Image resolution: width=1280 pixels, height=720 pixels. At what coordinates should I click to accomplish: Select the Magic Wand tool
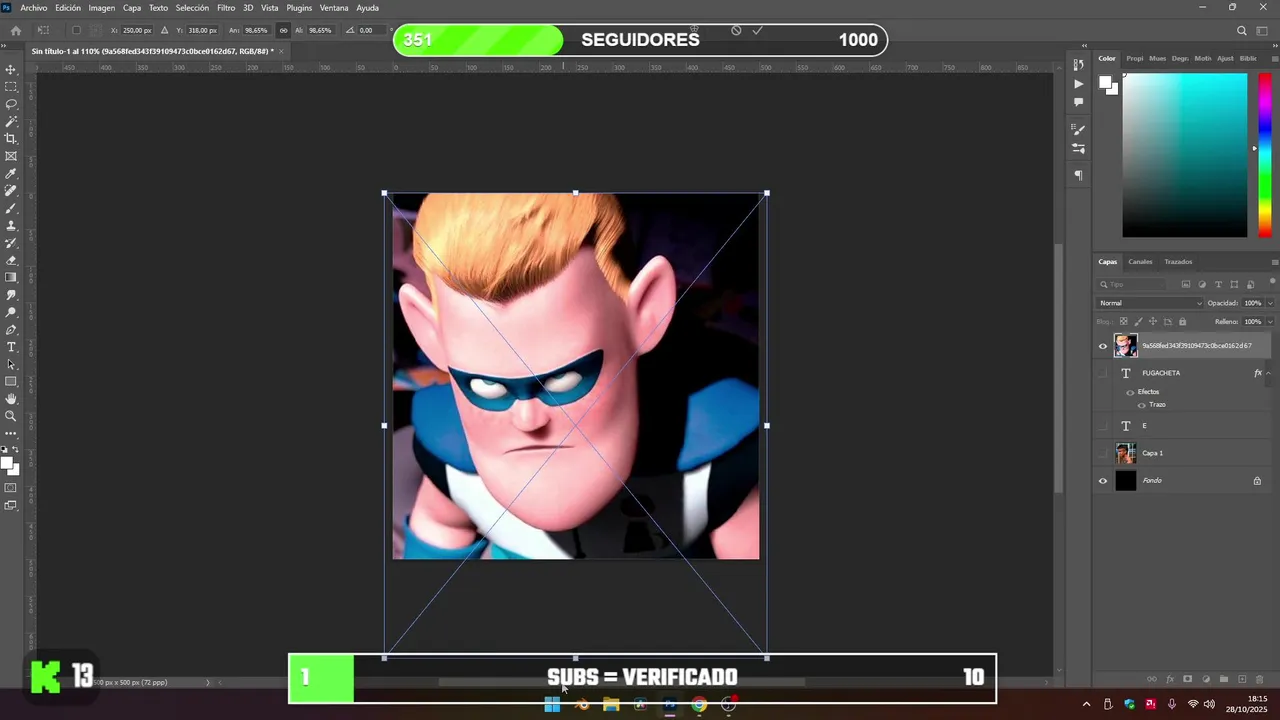pyautogui.click(x=11, y=121)
